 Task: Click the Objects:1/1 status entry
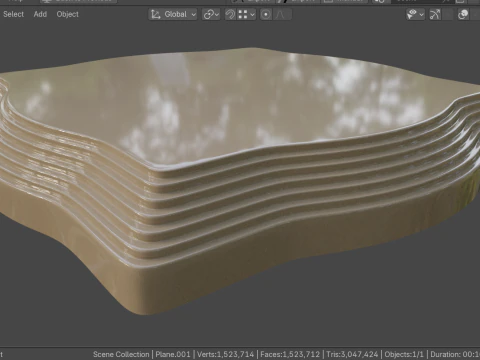pos(404,354)
